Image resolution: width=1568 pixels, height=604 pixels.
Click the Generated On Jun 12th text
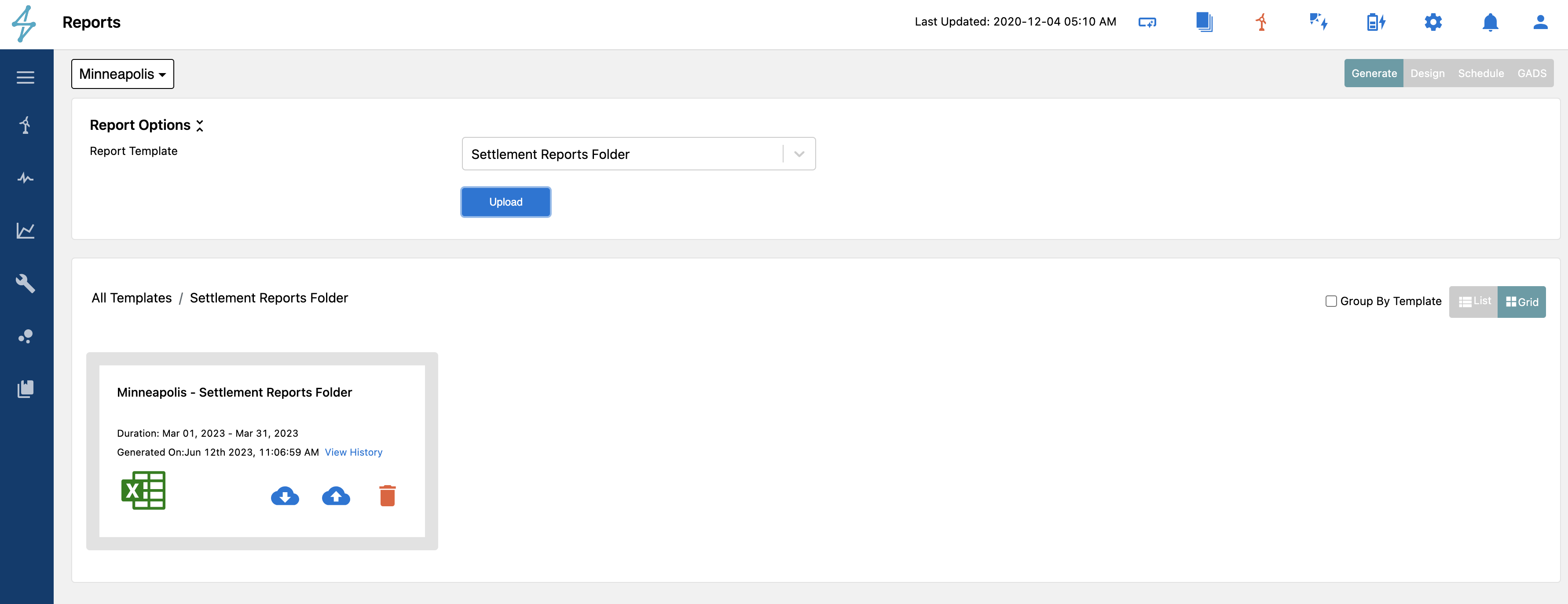tap(218, 452)
